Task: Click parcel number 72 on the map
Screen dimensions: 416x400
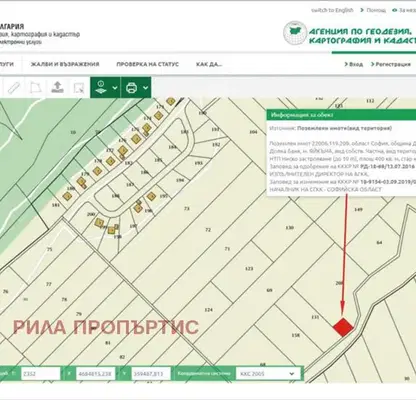Action: click(x=208, y=230)
